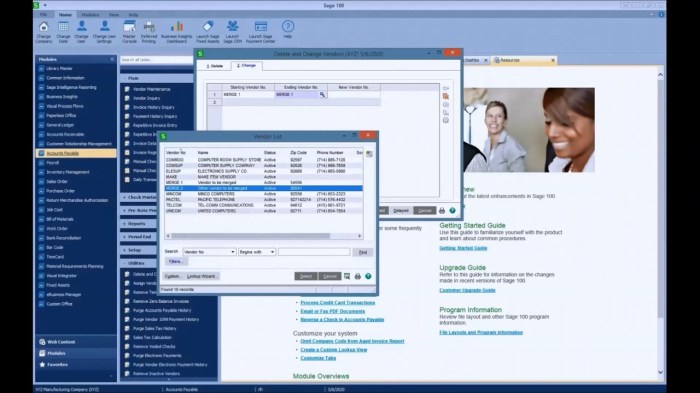Screen dimensions: 700x393
Task: Click the Custom... button
Action: coord(172,276)
